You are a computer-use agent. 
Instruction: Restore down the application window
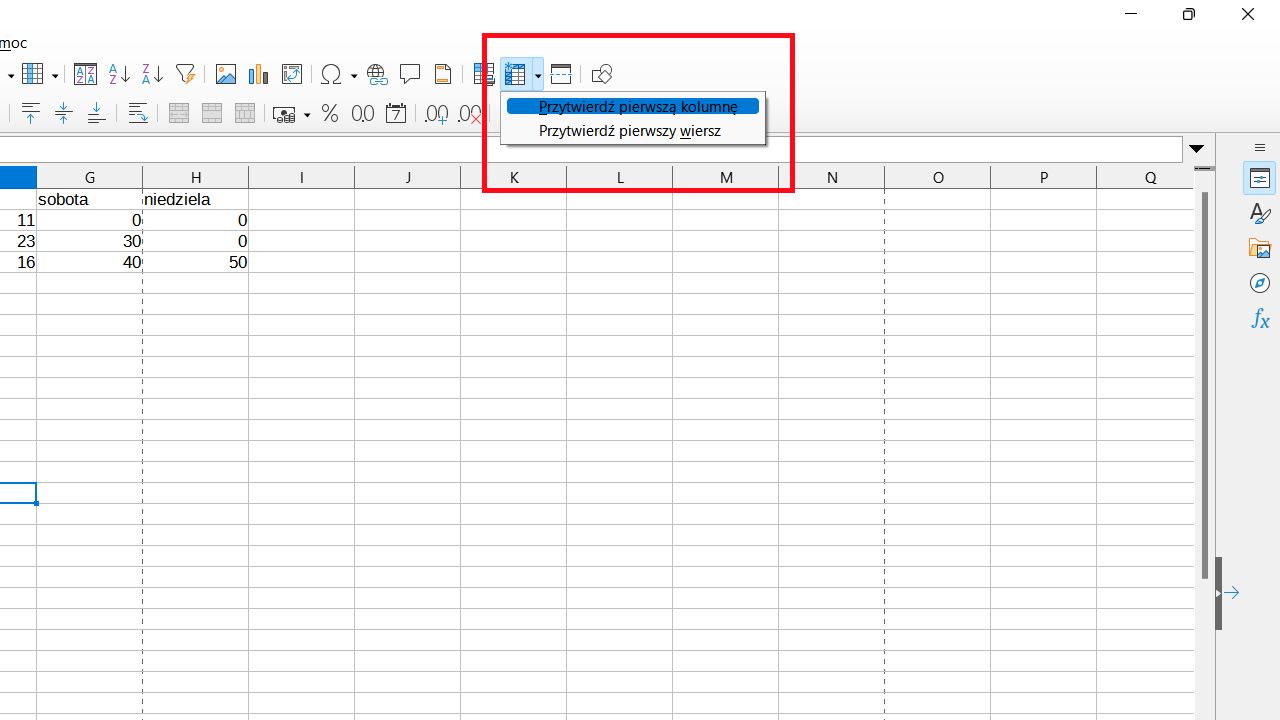pos(1188,14)
